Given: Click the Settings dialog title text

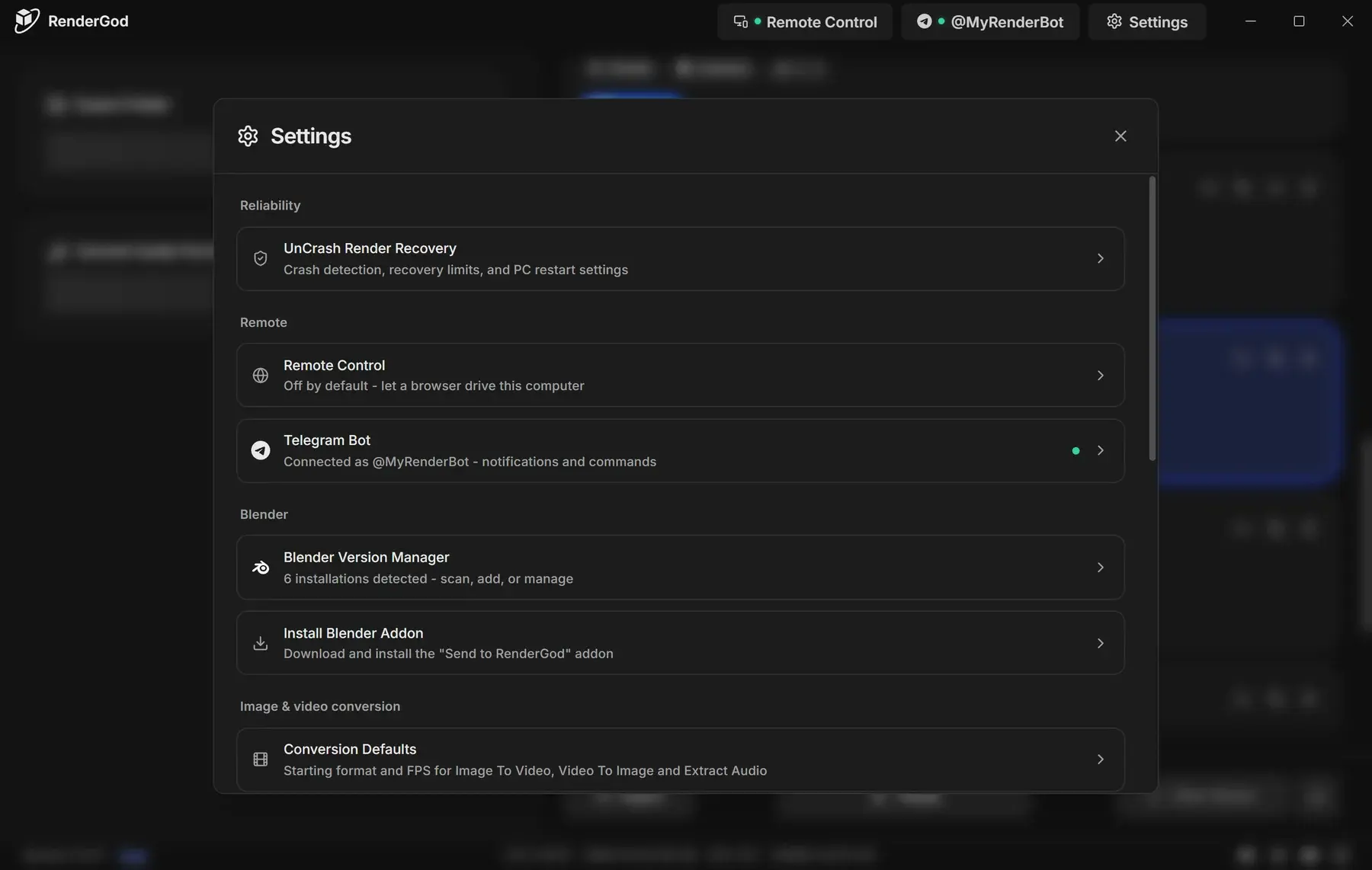Looking at the screenshot, I should point(311,136).
